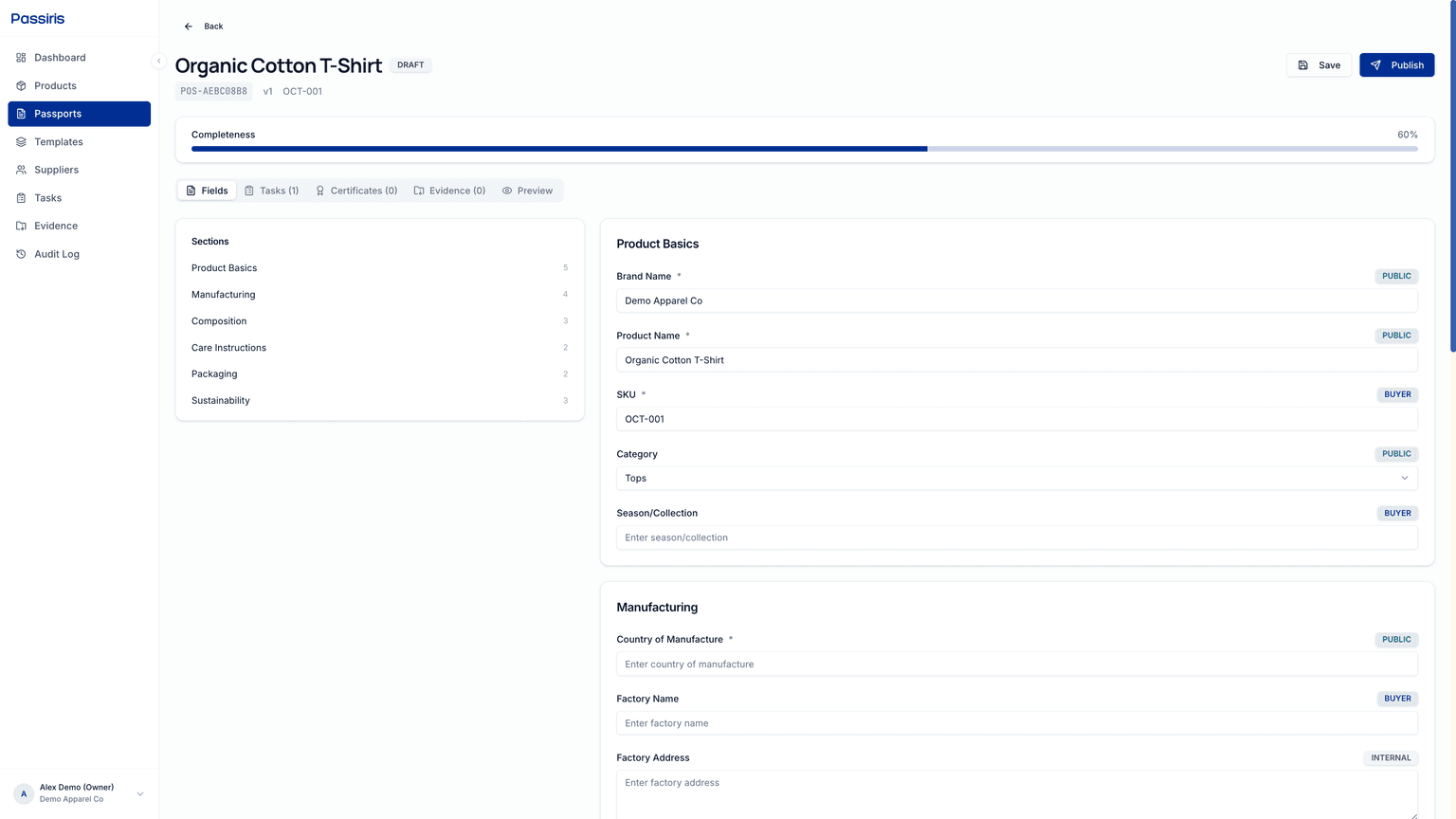
Task: Switch to the Tasks (1) tab
Action: pos(272,191)
